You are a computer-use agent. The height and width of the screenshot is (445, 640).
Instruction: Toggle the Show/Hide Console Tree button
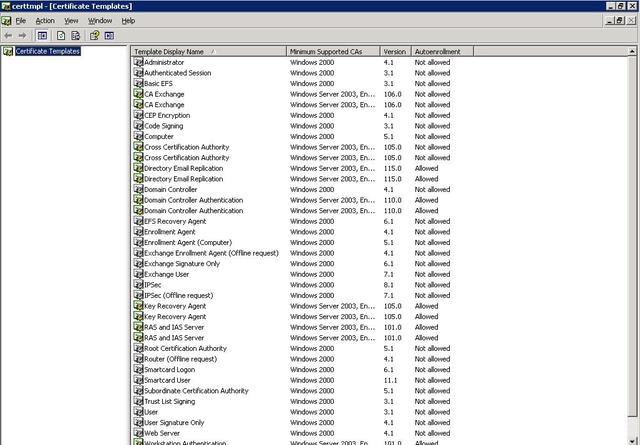click(x=42, y=36)
